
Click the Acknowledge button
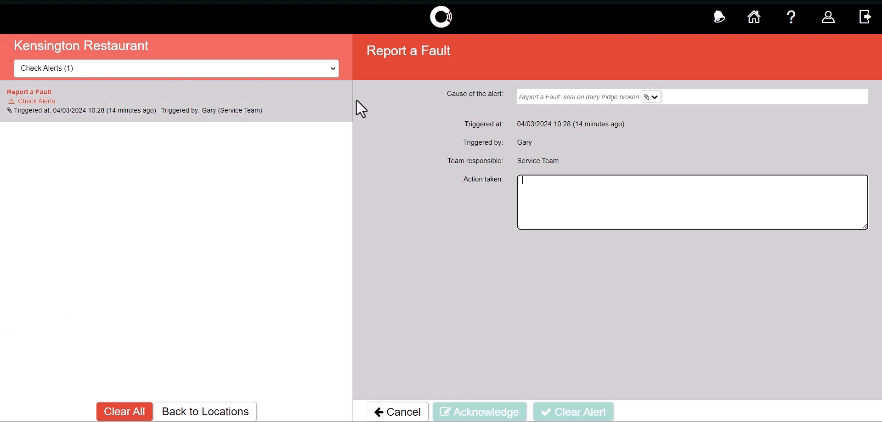[479, 412]
